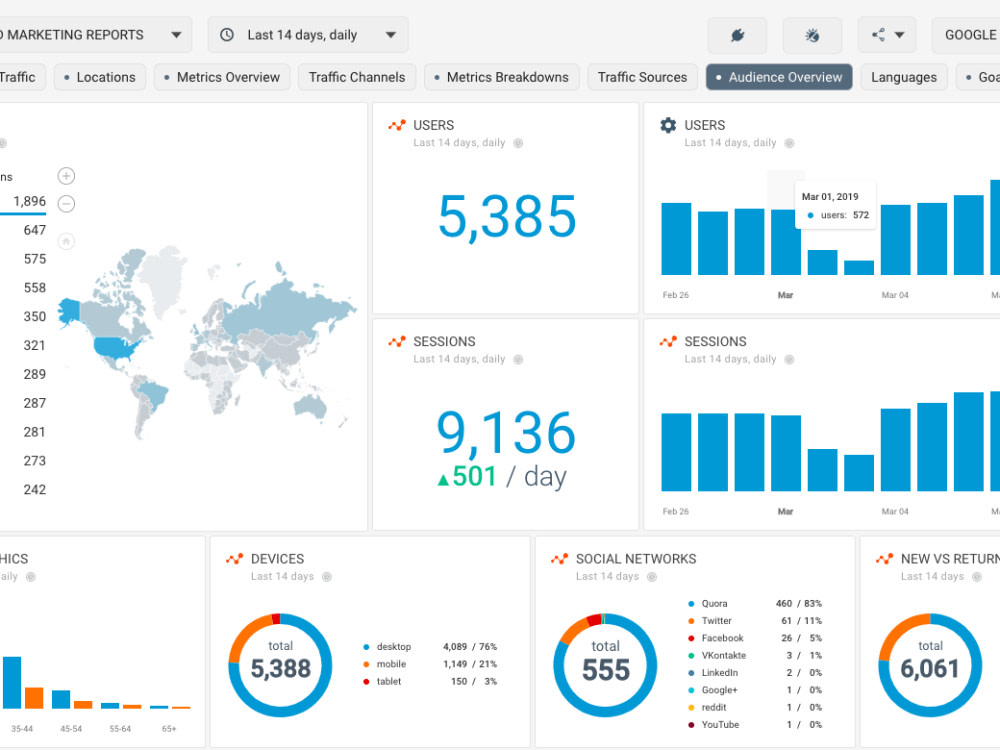The width and height of the screenshot is (1000, 750).
Task: Click the 9,136 sessions total value
Action: coord(506,434)
